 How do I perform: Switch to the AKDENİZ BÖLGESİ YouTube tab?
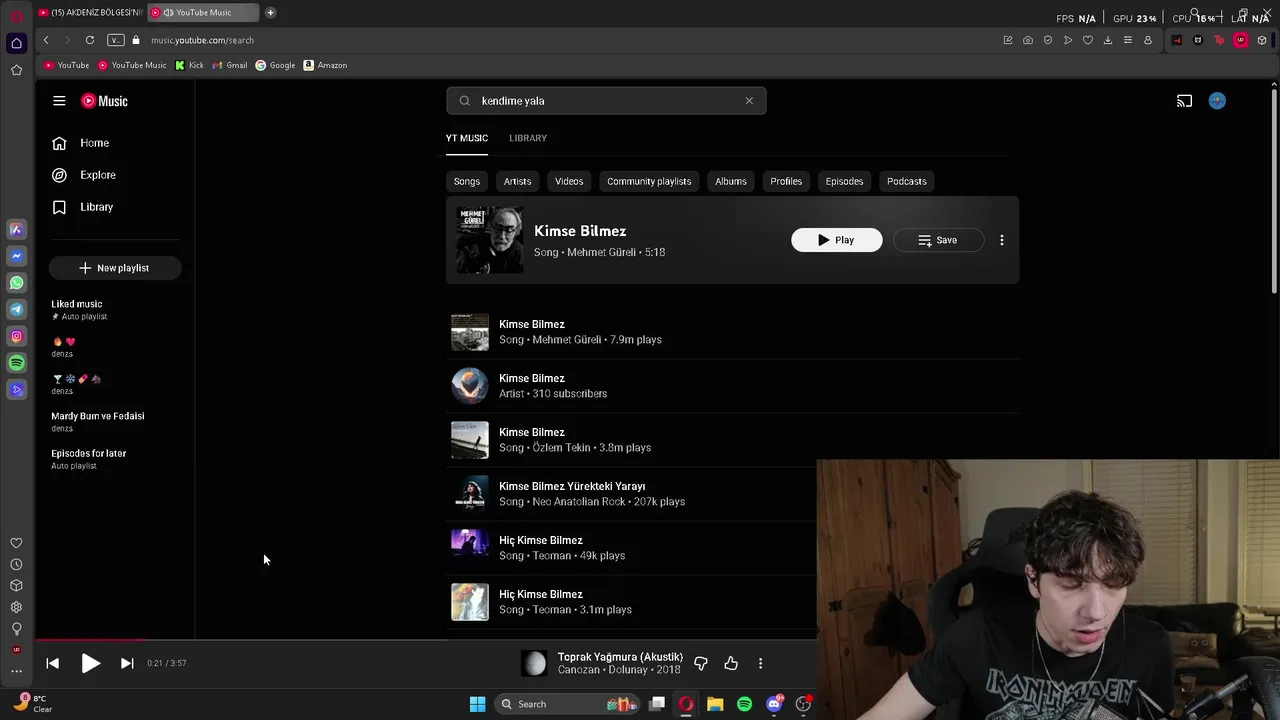(90, 12)
